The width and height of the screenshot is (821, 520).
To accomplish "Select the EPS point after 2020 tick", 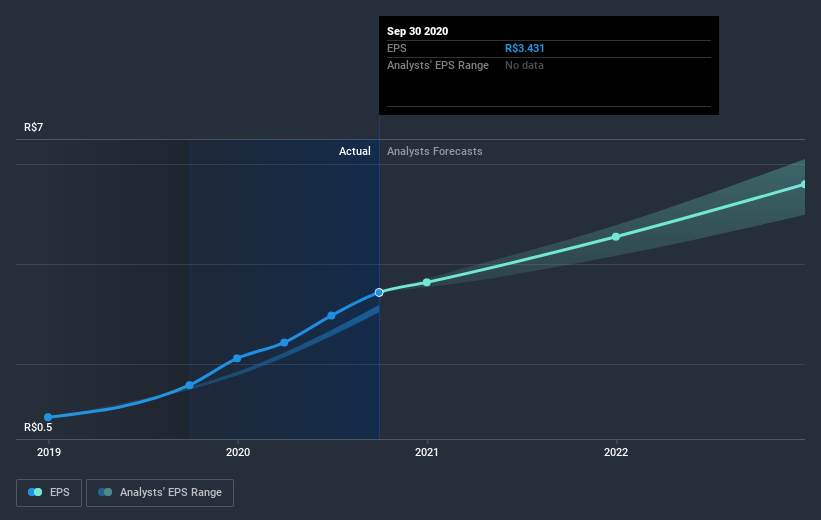I will (x=284, y=342).
